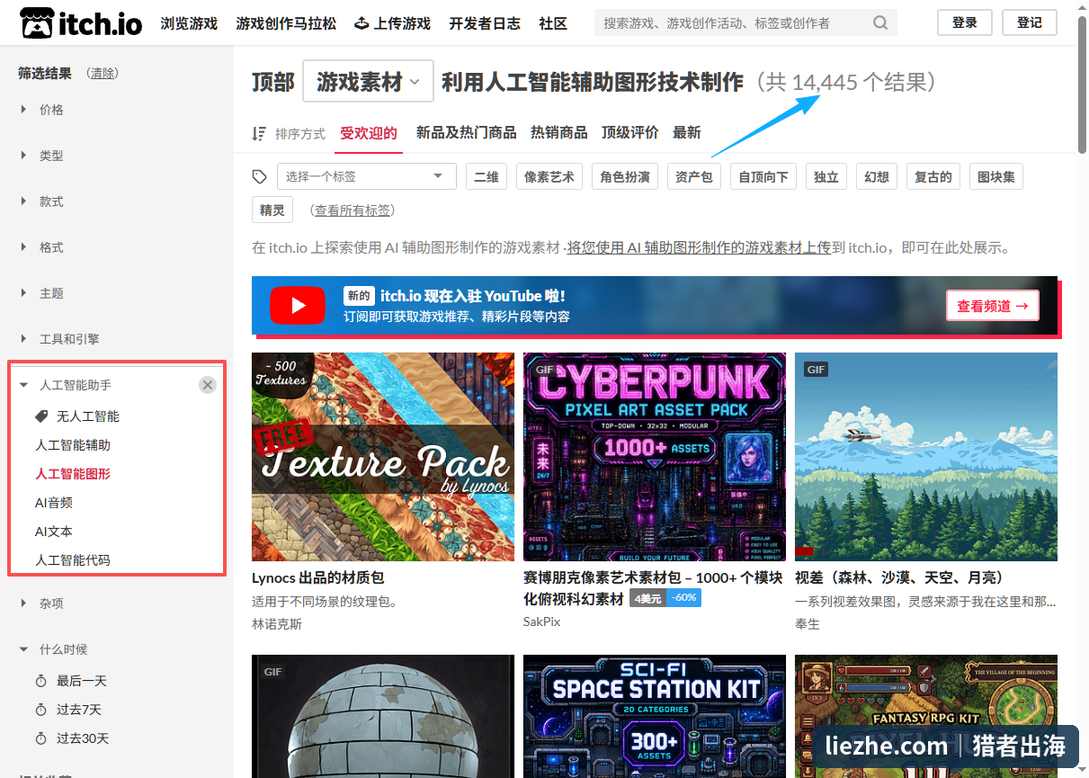
Task: Click the itch.io logo
Action: click(81, 23)
